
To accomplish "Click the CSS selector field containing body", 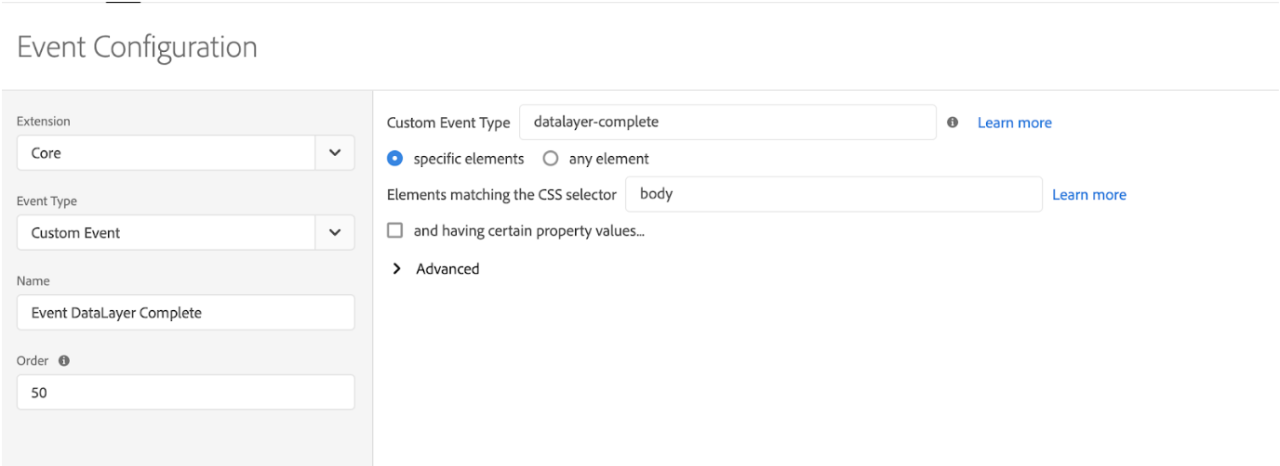I will (x=834, y=194).
